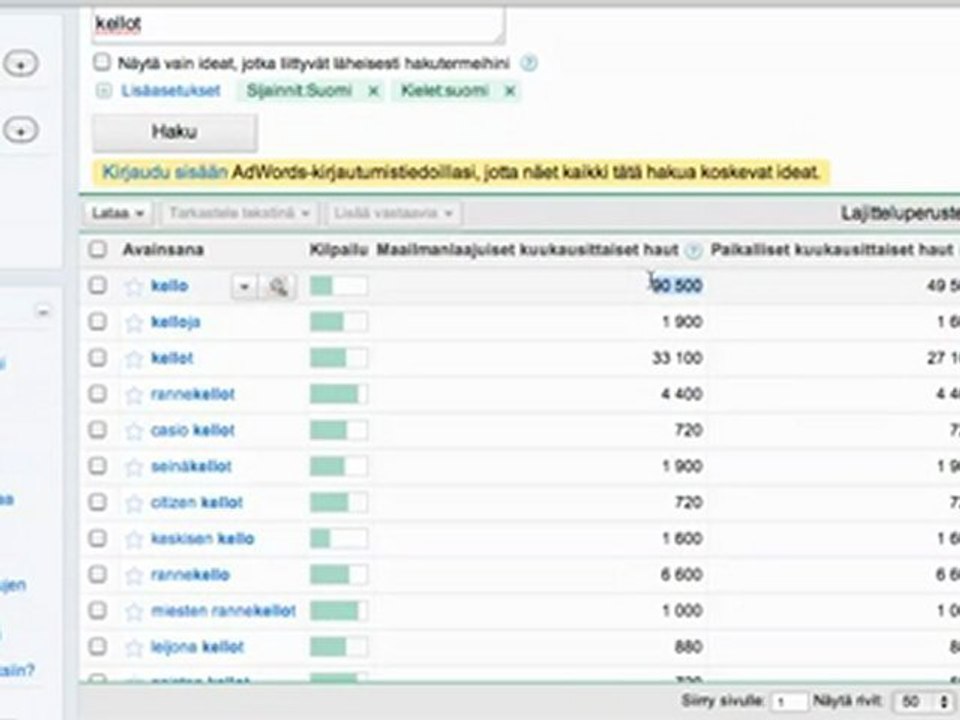
Task: Check the box for kellot row
Action: click(x=97, y=358)
